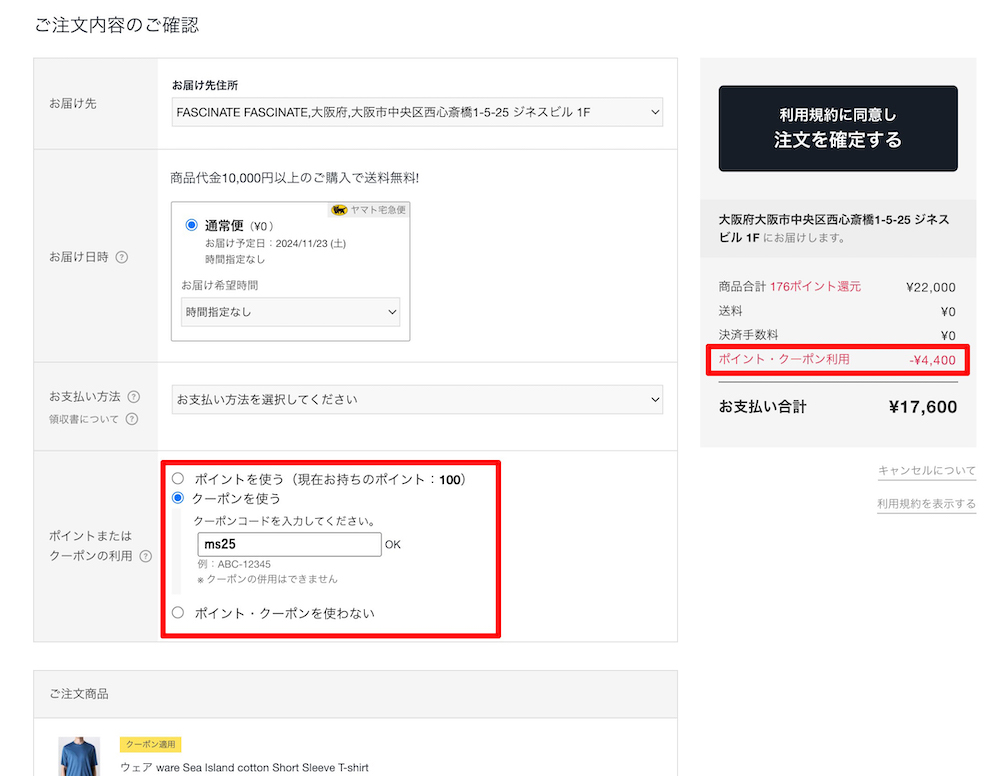The width and height of the screenshot is (1000, 776).
Task: Click the coupon code field containing ms25
Action: pyautogui.click(x=289, y=545)
